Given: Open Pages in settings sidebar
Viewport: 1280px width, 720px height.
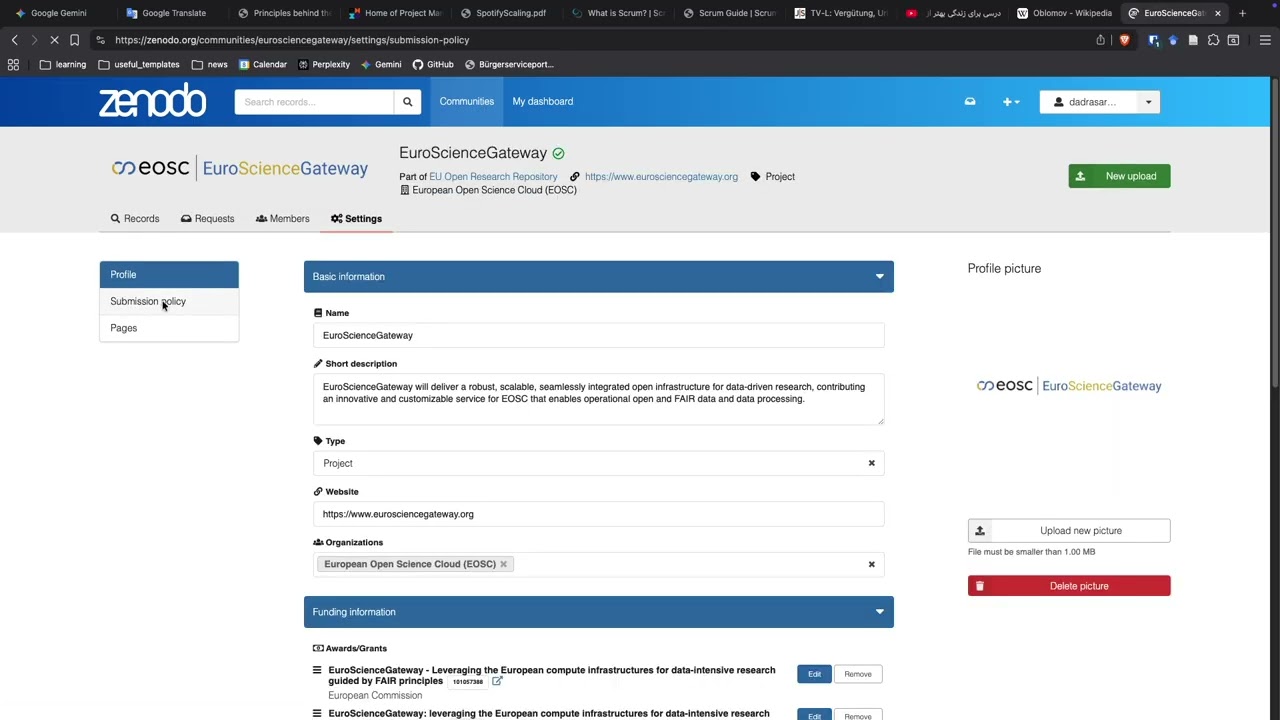Looking at the screenshot, I should [x=169, y=328].
